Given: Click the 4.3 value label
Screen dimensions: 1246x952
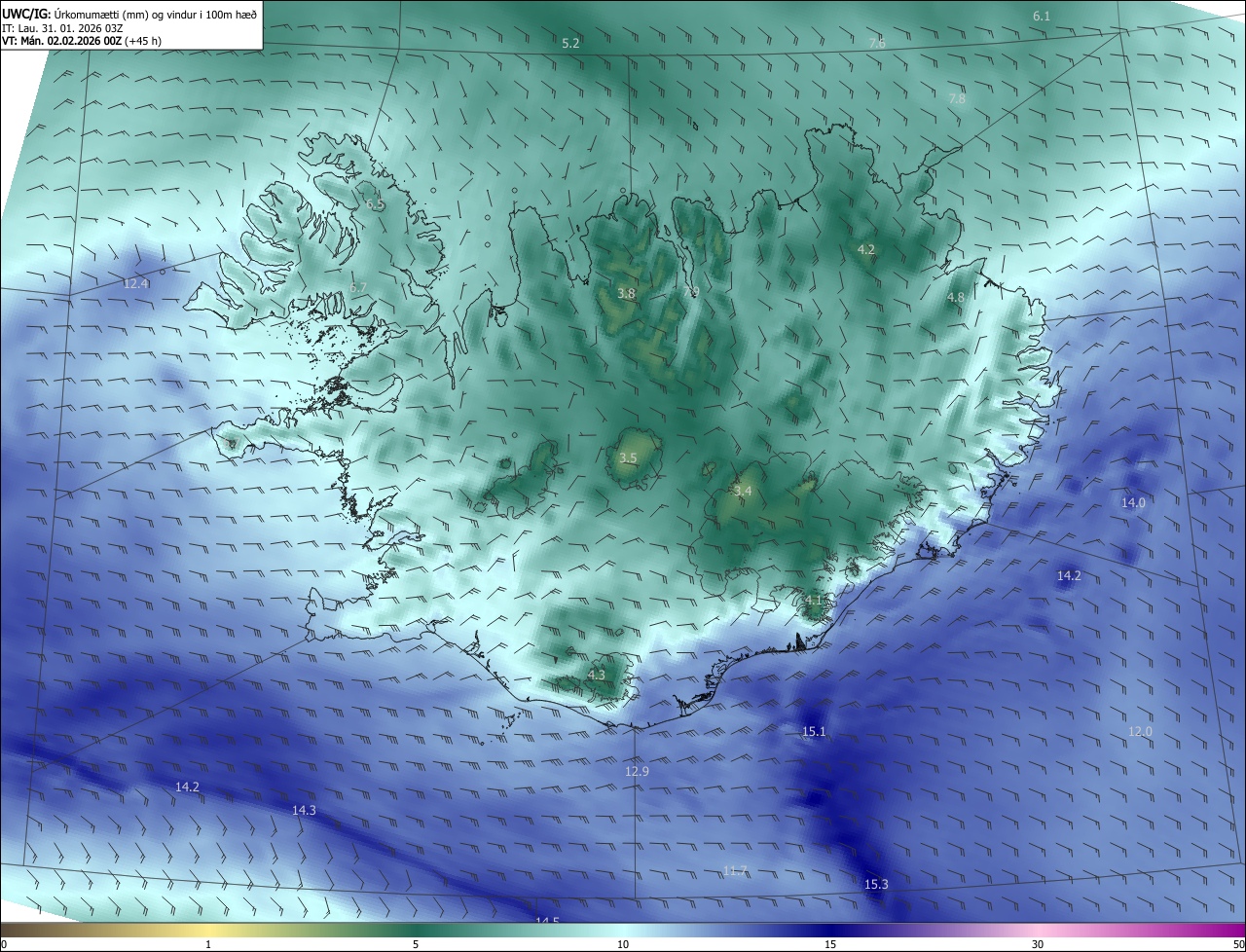Looking at the screenshot, I should 596,675.
